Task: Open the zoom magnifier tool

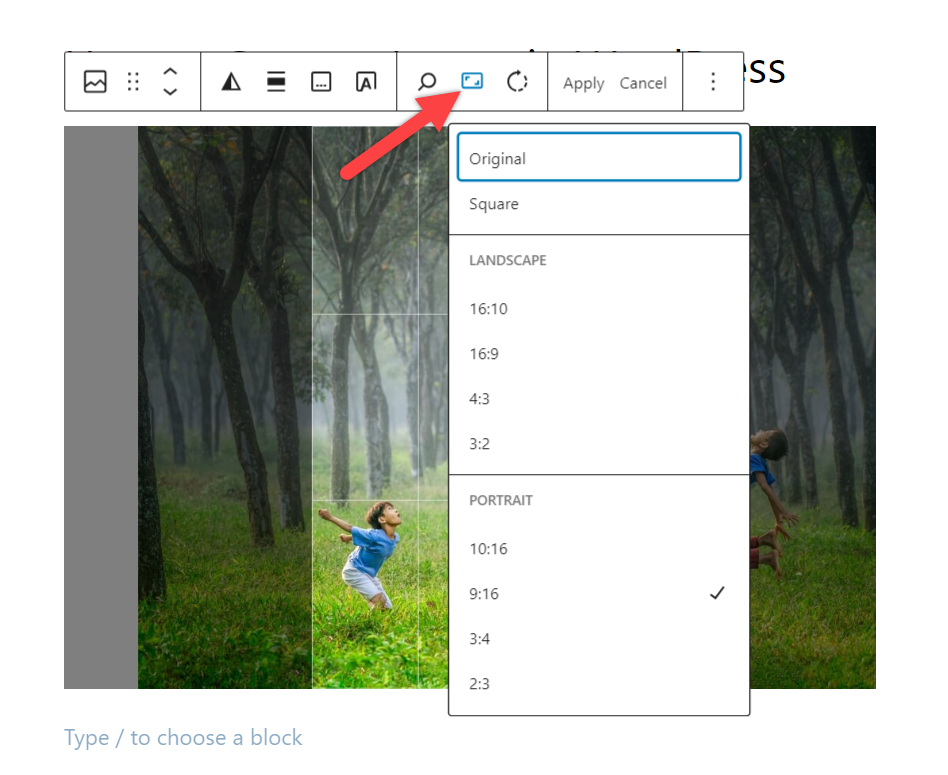Action: [x=427, y=82]
